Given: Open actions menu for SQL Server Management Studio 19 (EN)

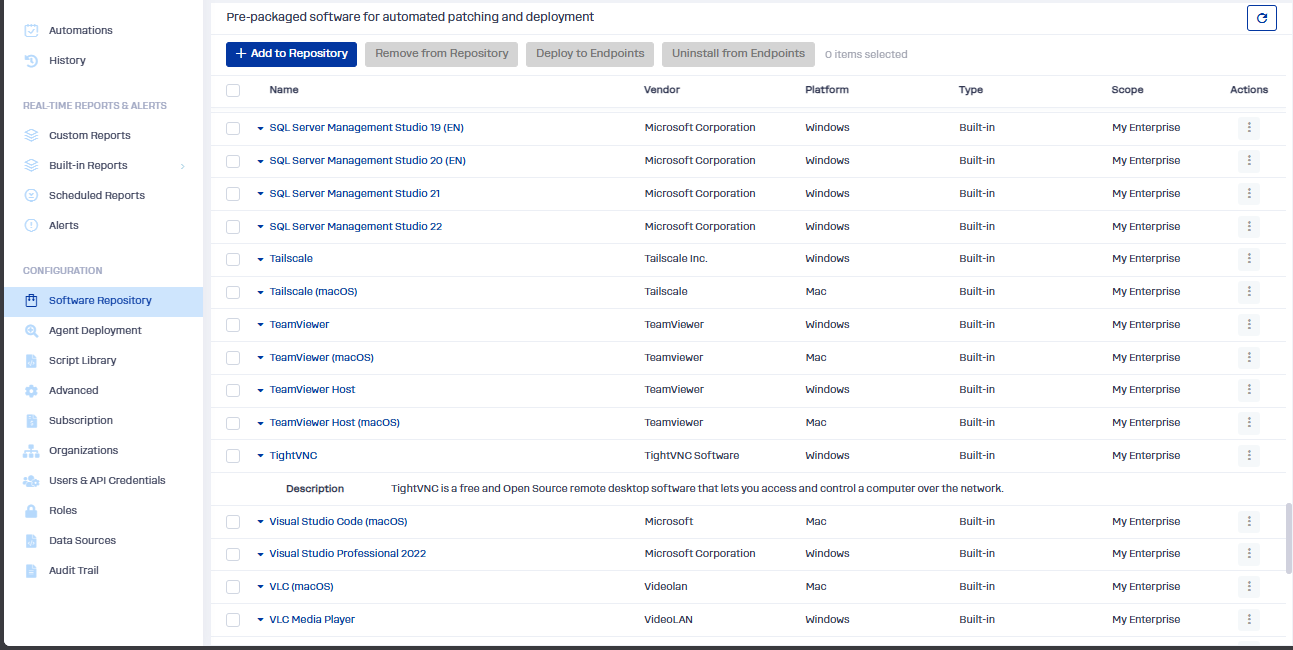Looking at the screenshot, I should coord(1248,128).
